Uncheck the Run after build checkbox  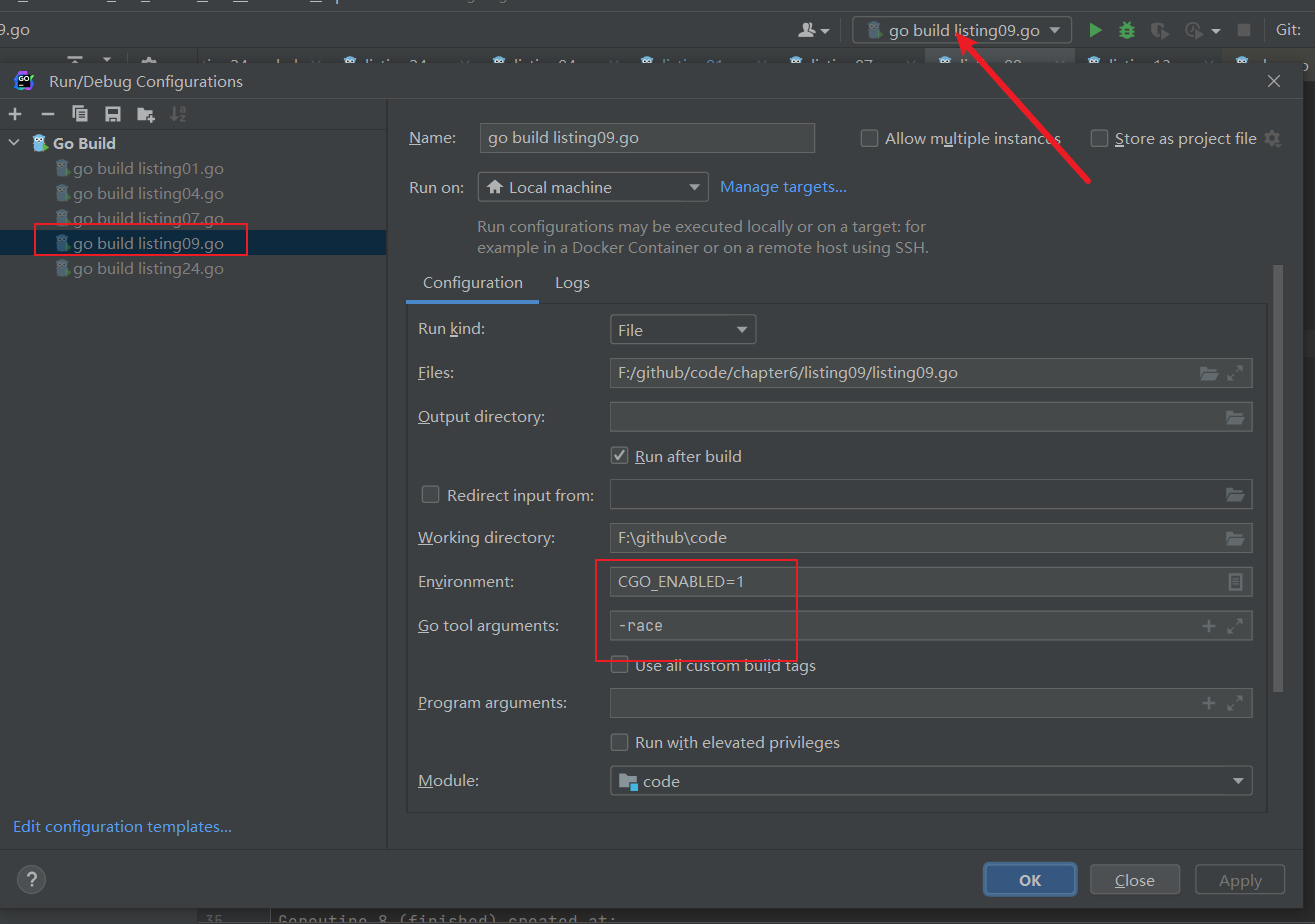pyautogui.click(x=620, y=456)
